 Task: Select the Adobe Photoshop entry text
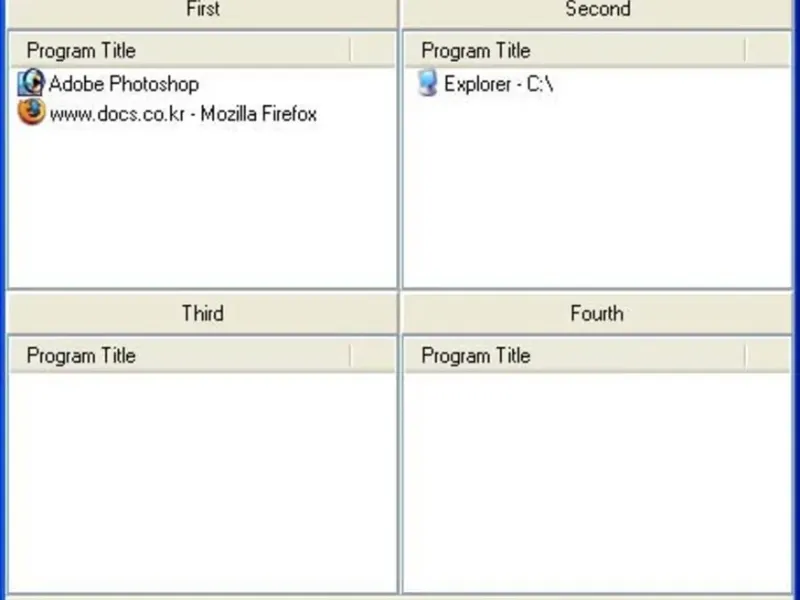(x=124, y=84)
